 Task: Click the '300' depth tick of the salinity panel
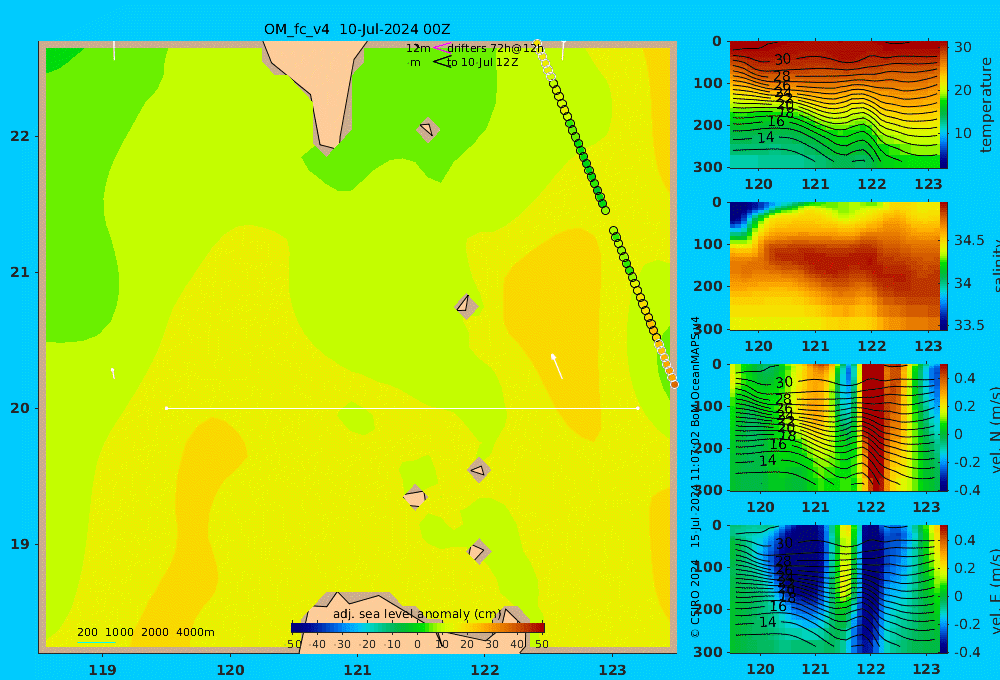tap(708, 329)
